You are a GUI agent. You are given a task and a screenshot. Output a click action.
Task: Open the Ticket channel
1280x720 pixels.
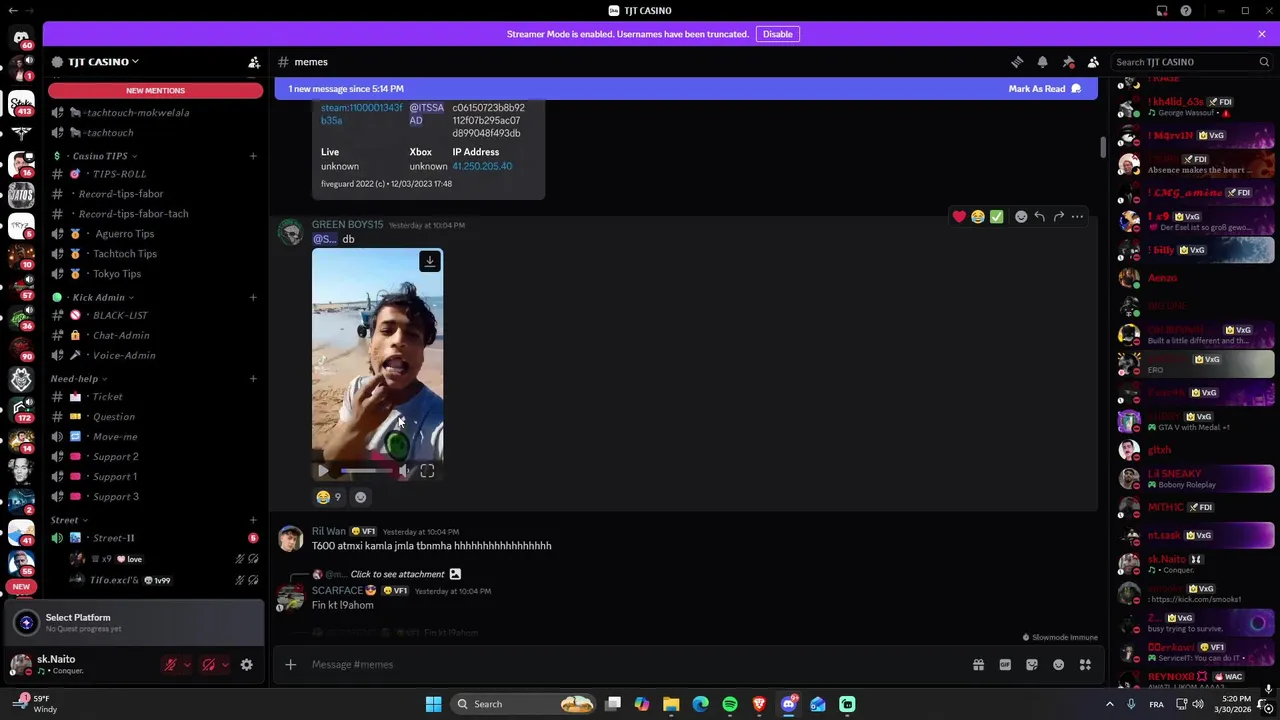tap(155, 397)
